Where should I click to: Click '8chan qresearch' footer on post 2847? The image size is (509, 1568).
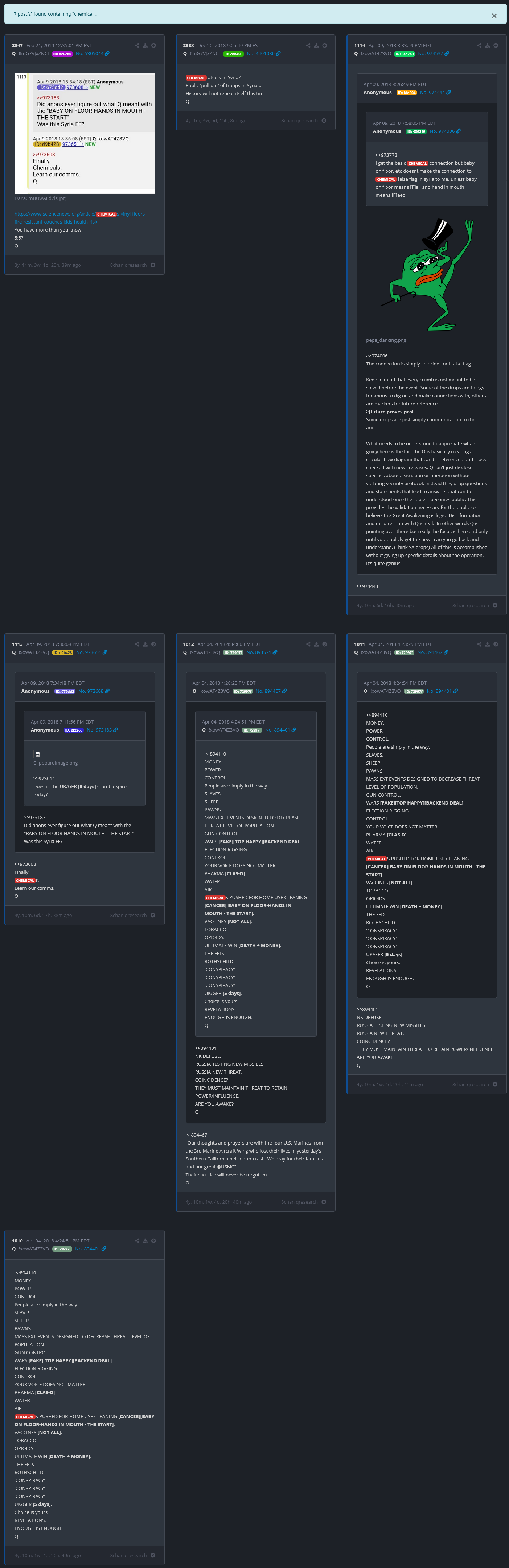(x=128, y=265)
